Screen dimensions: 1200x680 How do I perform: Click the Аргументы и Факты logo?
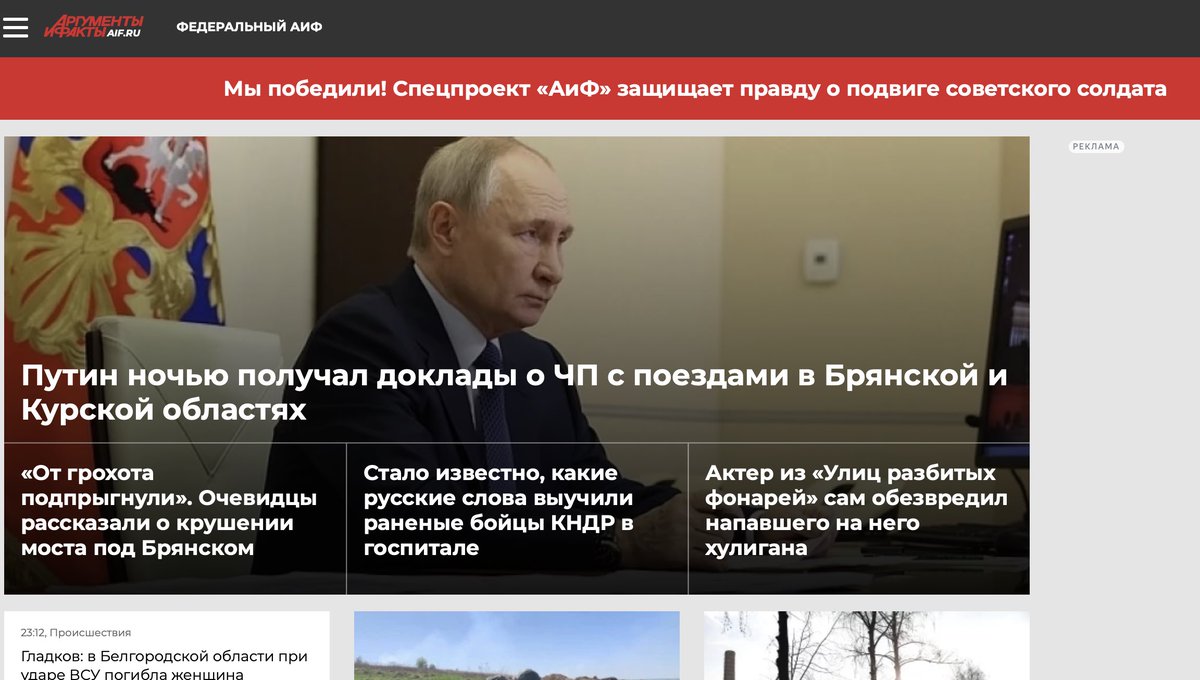coord(93,27)
